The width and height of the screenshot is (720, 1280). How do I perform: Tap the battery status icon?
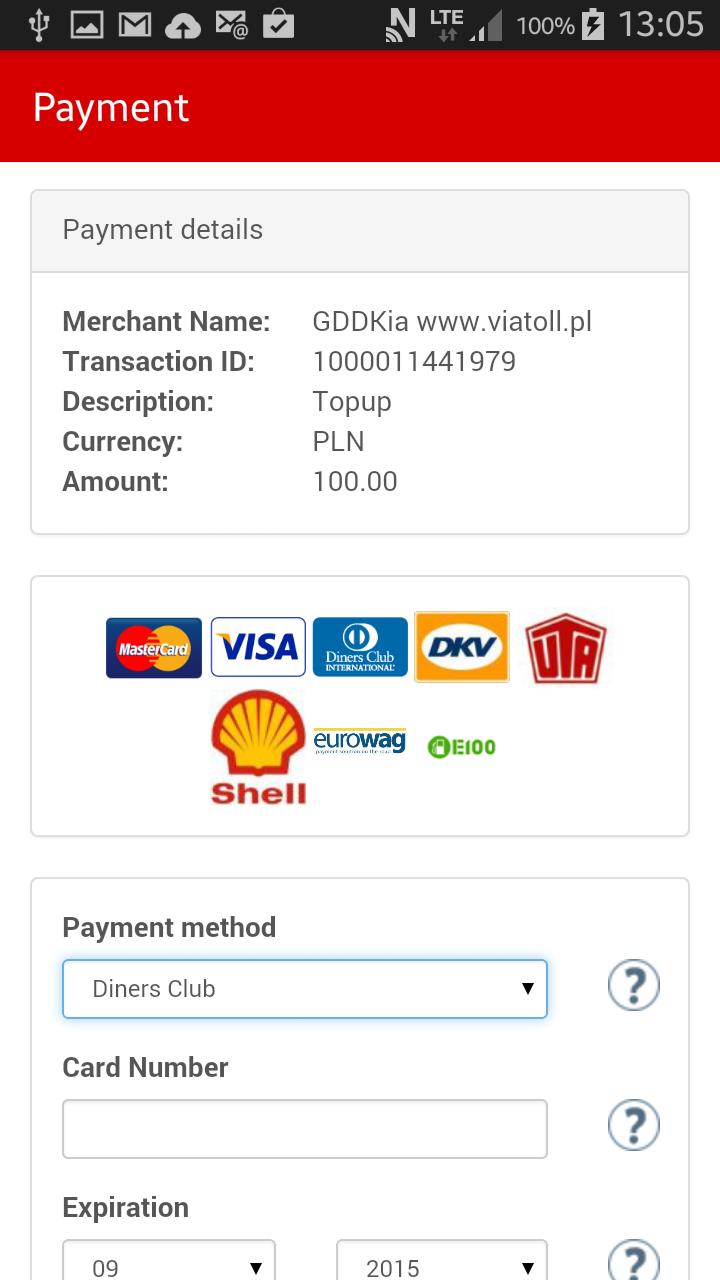tap(593, 25)
